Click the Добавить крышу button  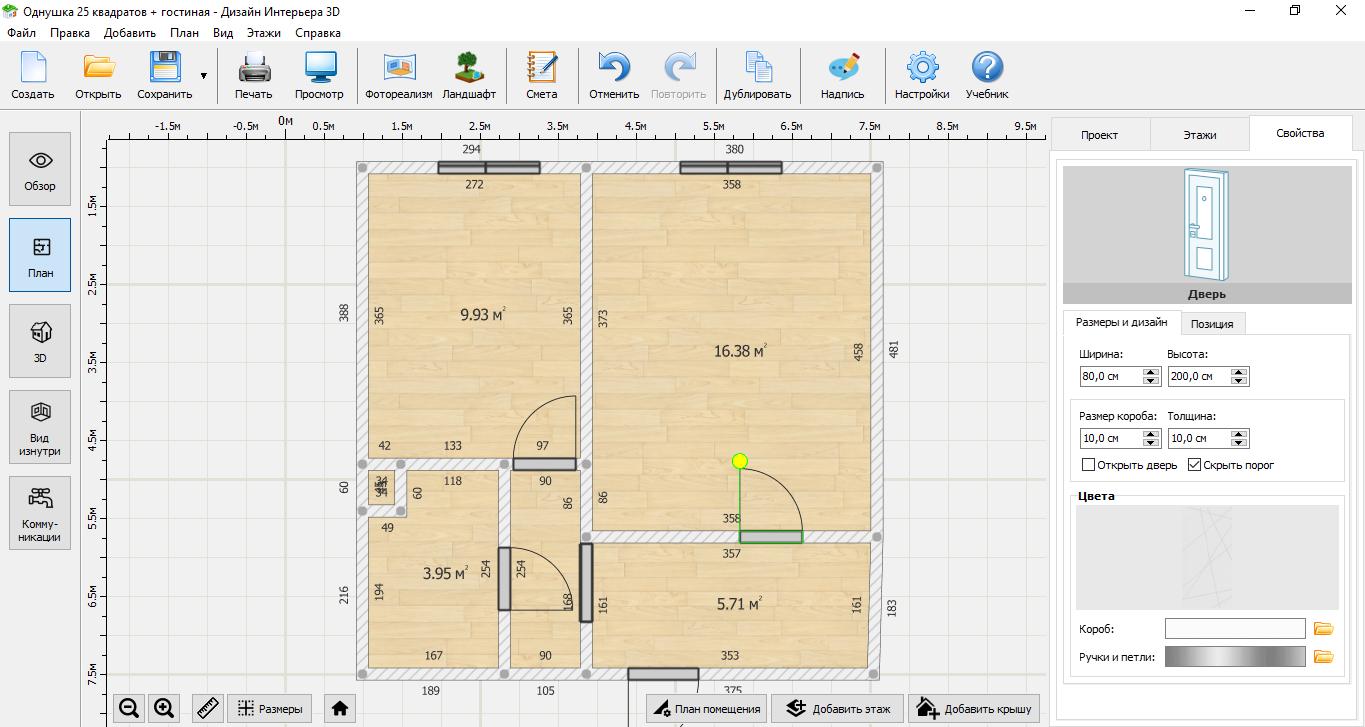974,709
